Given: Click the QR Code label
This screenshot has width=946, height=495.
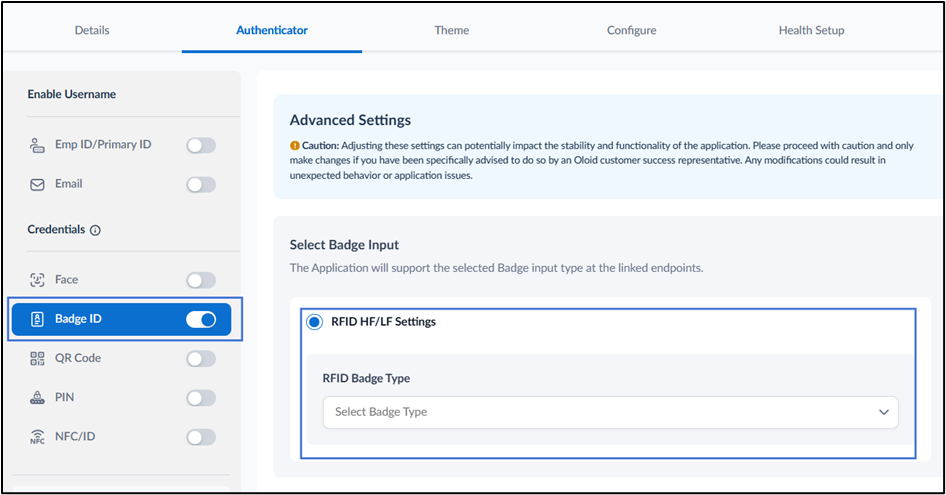Looking at the screenshot, I should point(78,358).
